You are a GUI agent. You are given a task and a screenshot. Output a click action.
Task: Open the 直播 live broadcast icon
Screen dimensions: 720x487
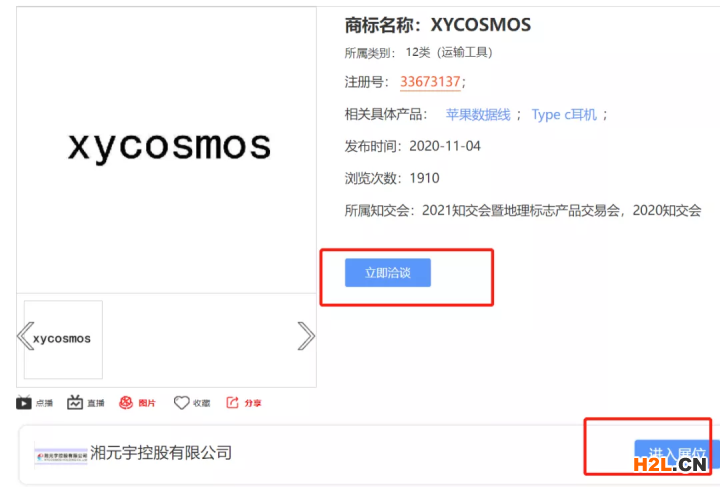[x=75, y=403]
